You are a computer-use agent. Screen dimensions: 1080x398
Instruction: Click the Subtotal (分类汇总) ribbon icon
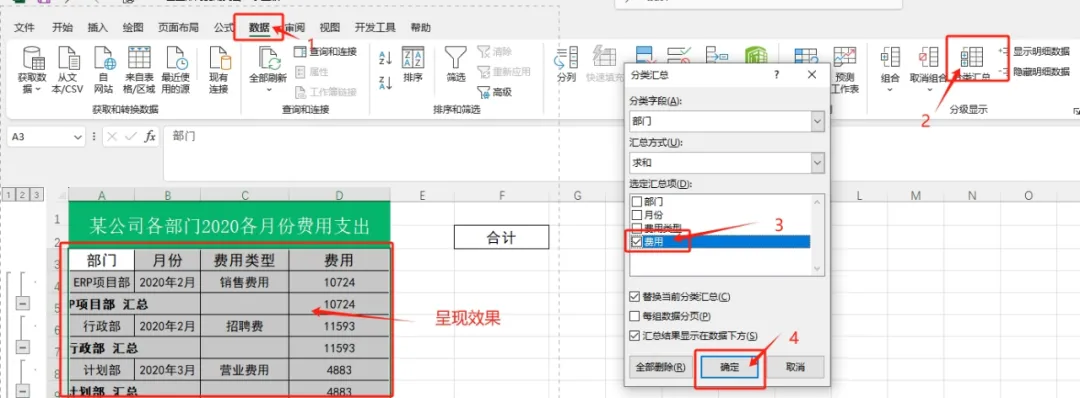tap(972, 59)
